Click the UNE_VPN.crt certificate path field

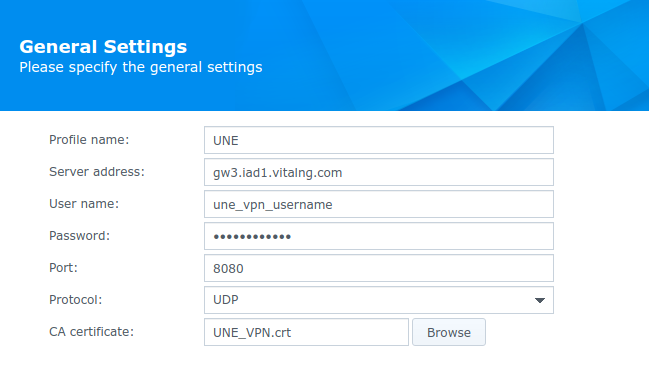pyautogui.click(x=306, y=332)
